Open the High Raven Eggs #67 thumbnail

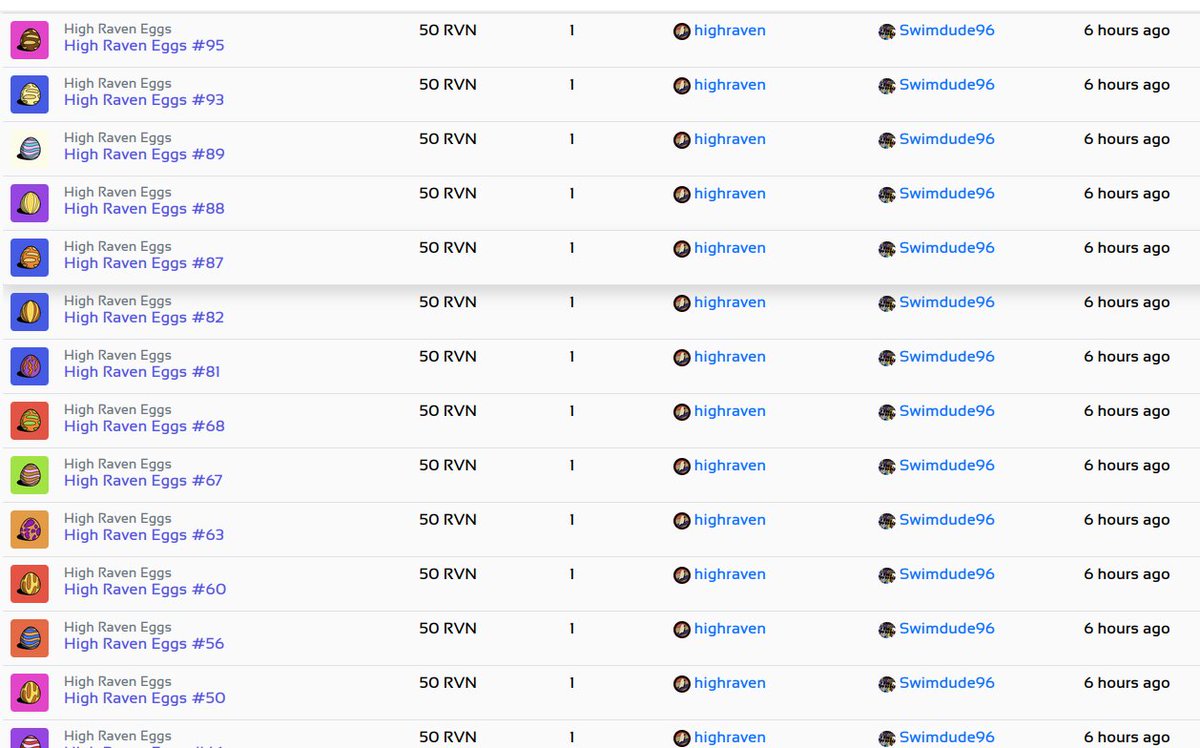(30, 474)
